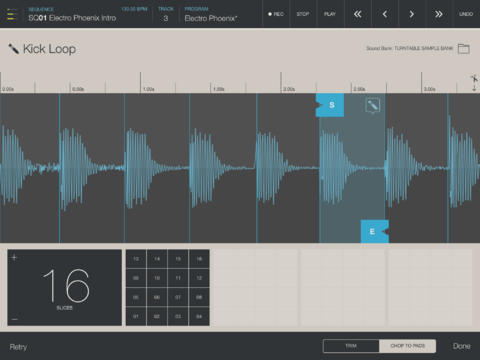This screenshot has width=480, height=360.
Task: Select the S start marker handle
Action: [330, 105]
